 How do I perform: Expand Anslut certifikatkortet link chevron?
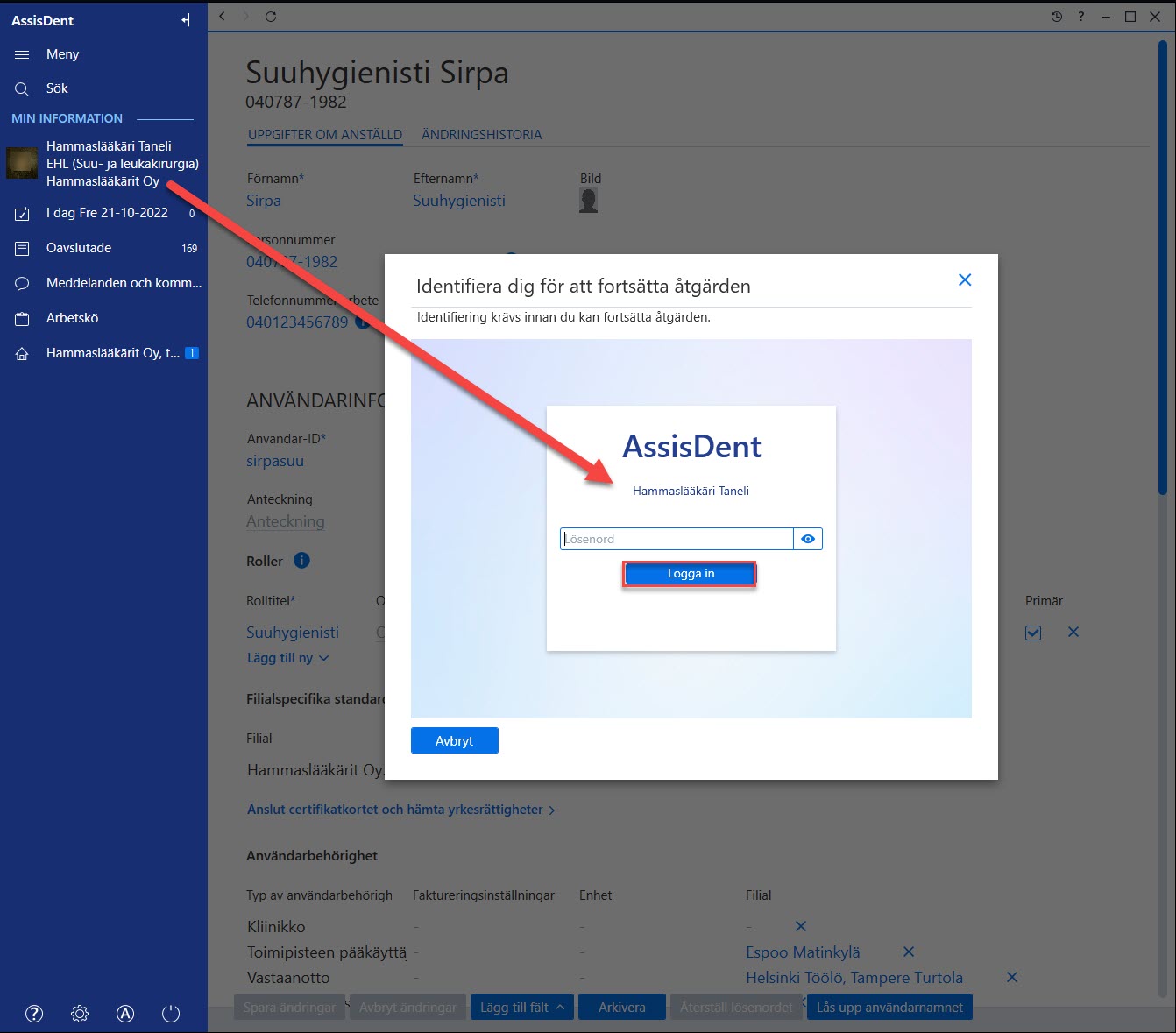click(x=551, y=810)
